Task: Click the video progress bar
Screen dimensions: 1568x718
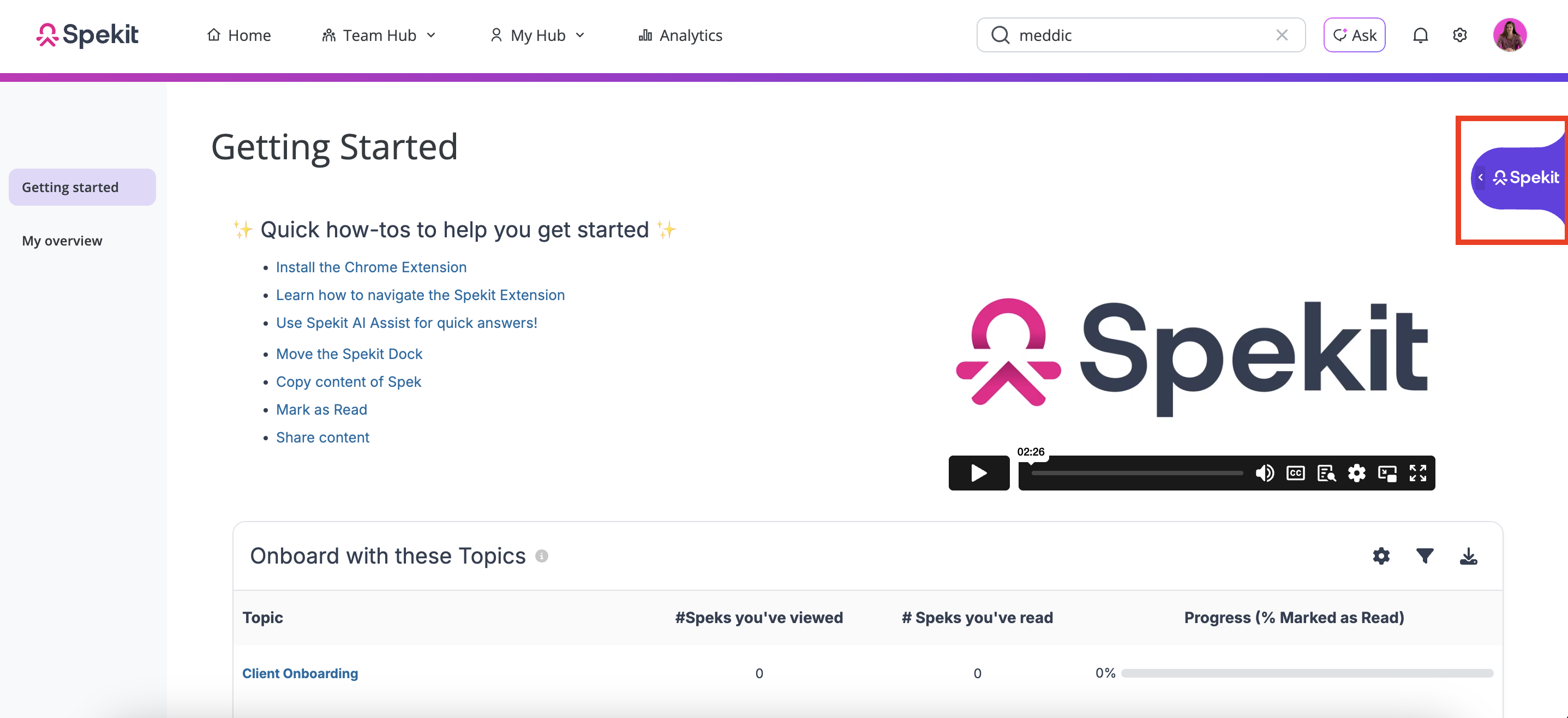Action: (x=1137, y=473)
